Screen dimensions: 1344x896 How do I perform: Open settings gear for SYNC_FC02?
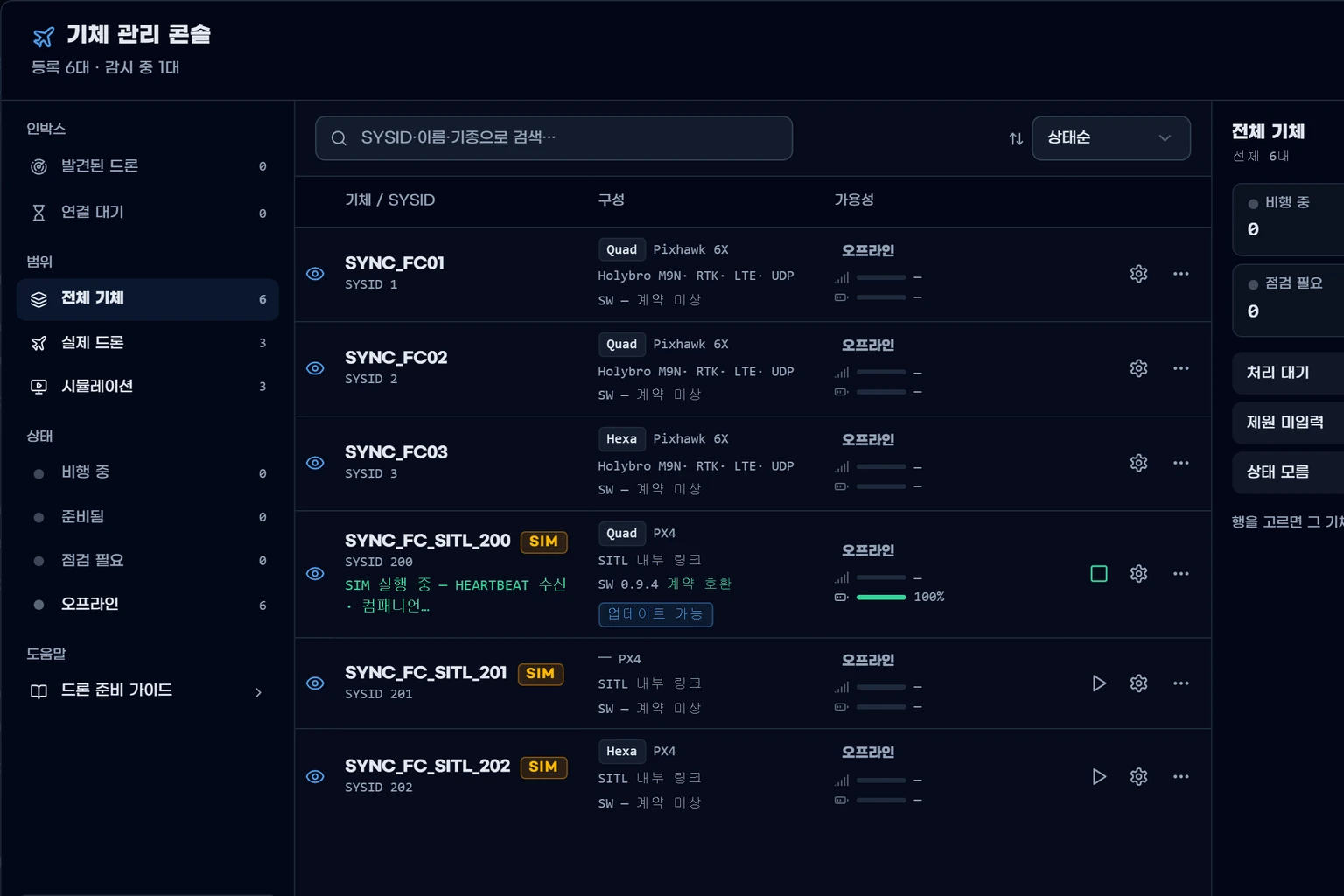(1138, 368)
